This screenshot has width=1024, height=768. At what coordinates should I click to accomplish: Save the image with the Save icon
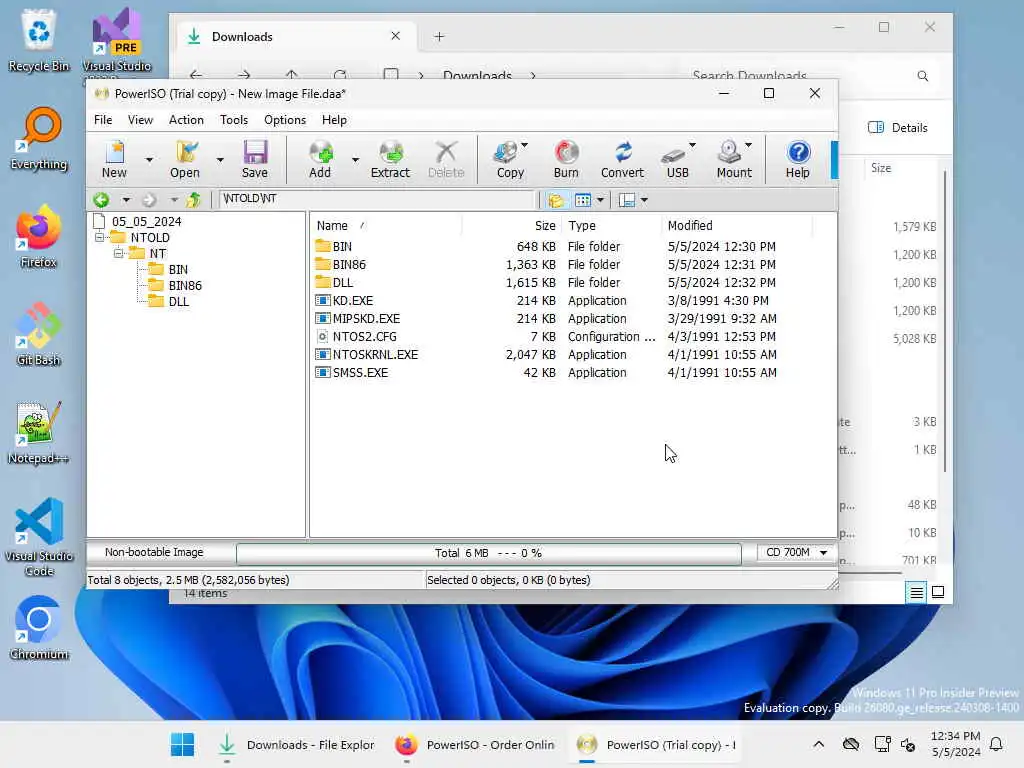(x=255, y=159)
